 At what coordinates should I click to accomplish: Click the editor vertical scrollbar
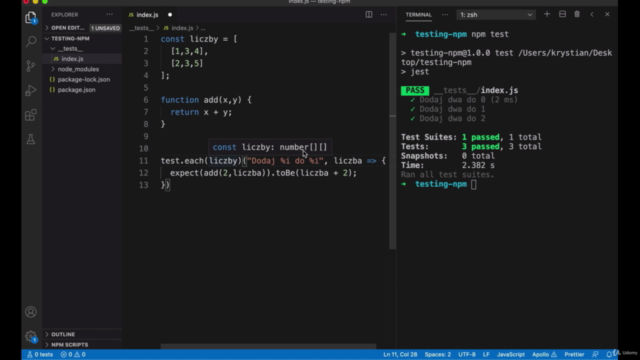tap(392, 141)
